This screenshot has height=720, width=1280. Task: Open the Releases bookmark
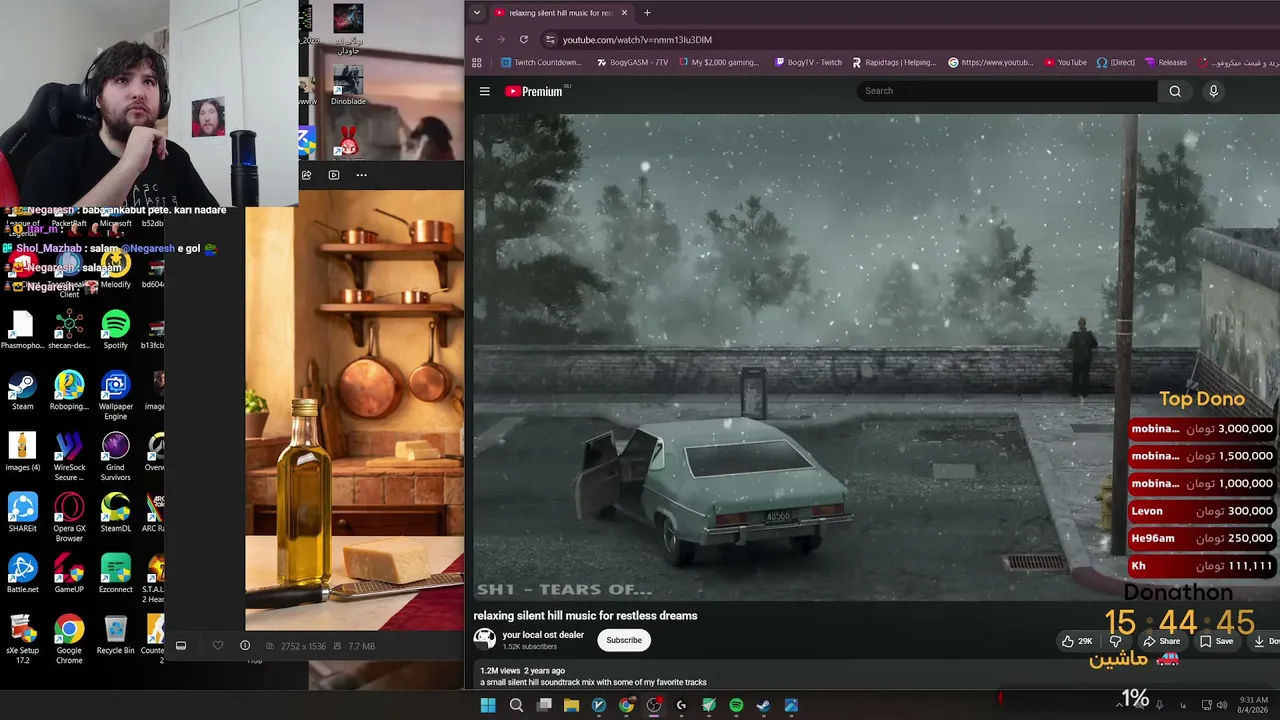(1166, 62)
